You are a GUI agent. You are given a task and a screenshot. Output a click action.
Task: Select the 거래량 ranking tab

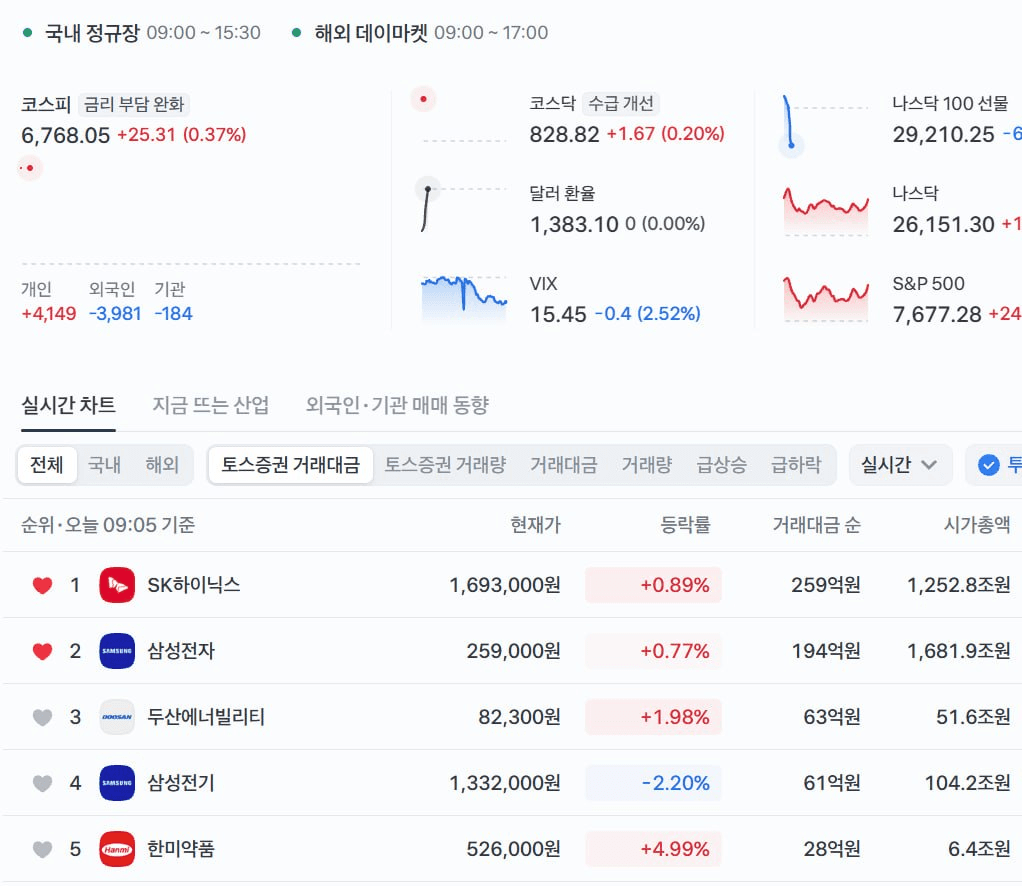[x=647, y=465]
